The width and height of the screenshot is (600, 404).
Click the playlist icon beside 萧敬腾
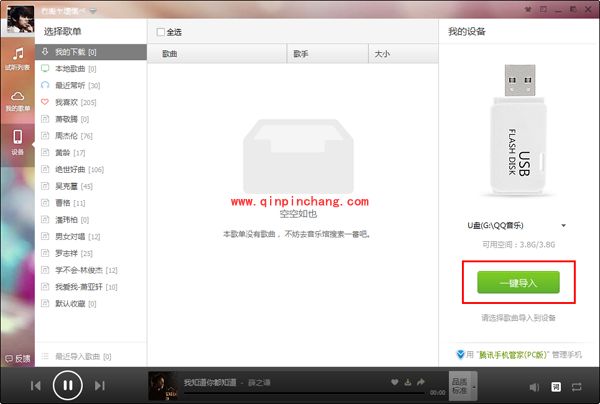pos(45,119)
